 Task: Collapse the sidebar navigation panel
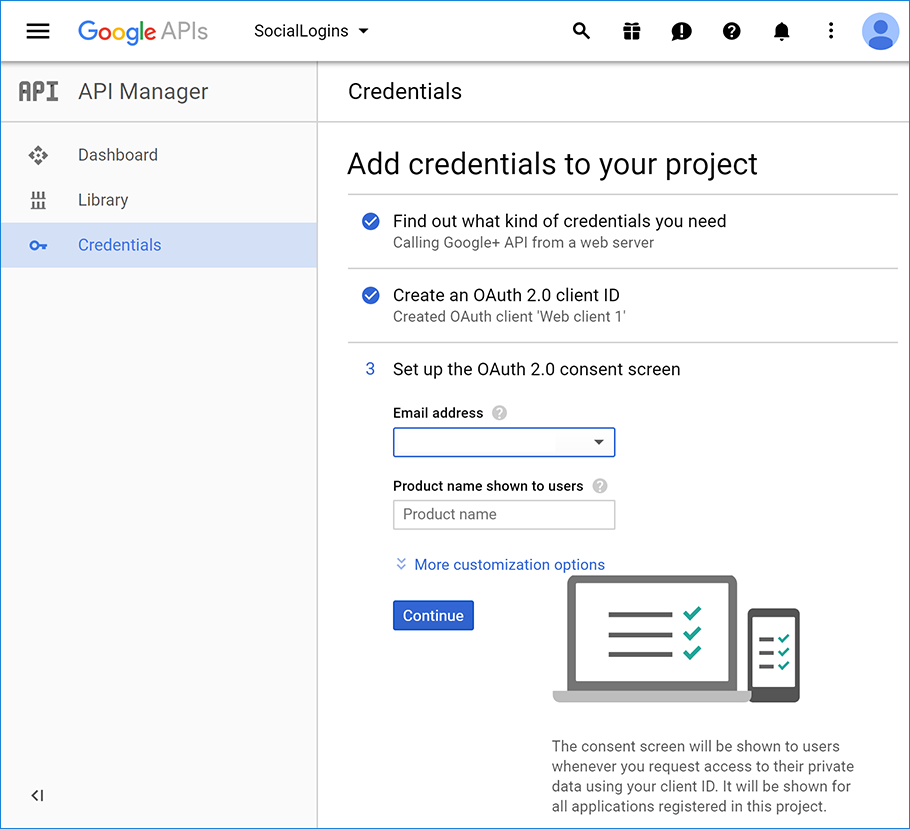click(x=37, y=796)
